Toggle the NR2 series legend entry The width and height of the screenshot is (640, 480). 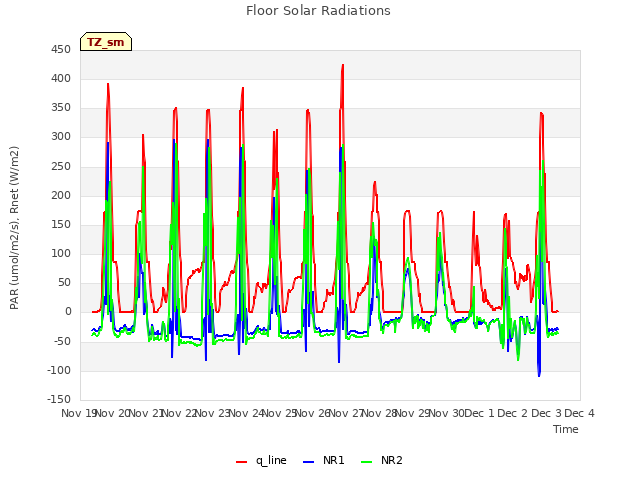point(382,460)
